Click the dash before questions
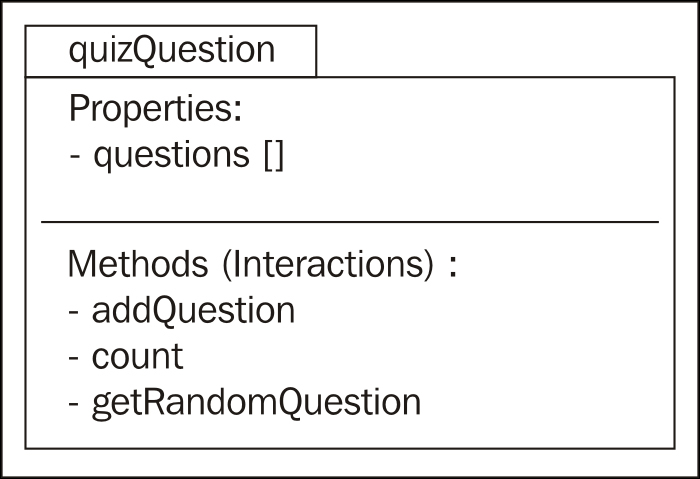Screen dimensions: 700x479 [75, 158]
